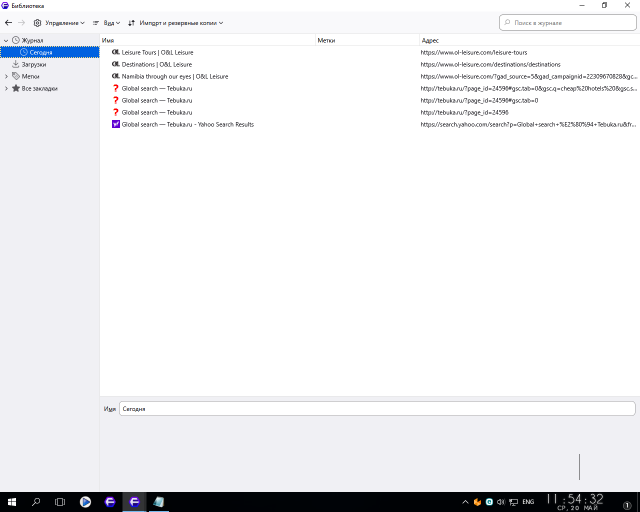
Task: Focus the Поиск в журнале search field
Action: click(567, 23)
